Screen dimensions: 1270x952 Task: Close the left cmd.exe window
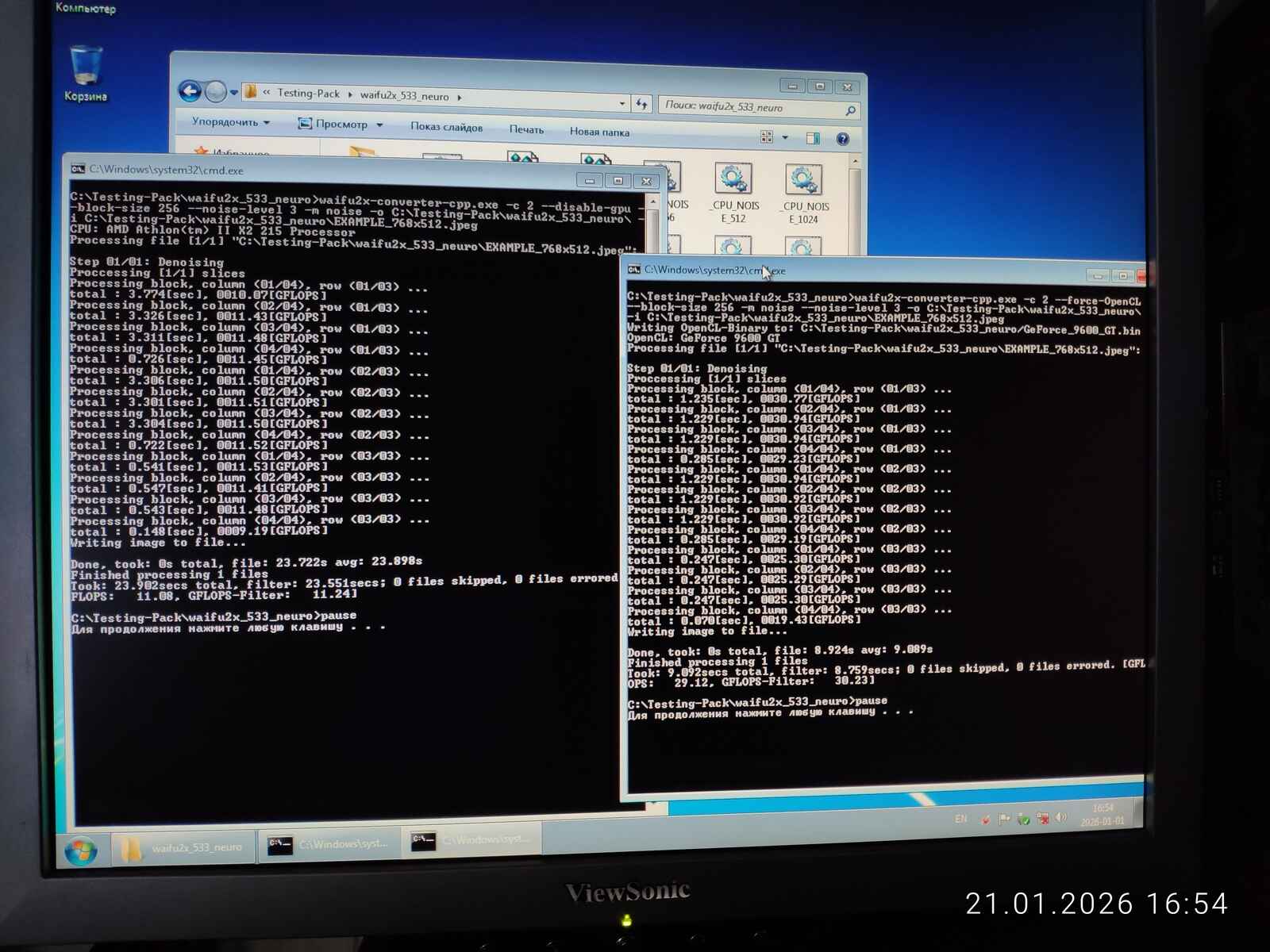(x=647, y=182)
